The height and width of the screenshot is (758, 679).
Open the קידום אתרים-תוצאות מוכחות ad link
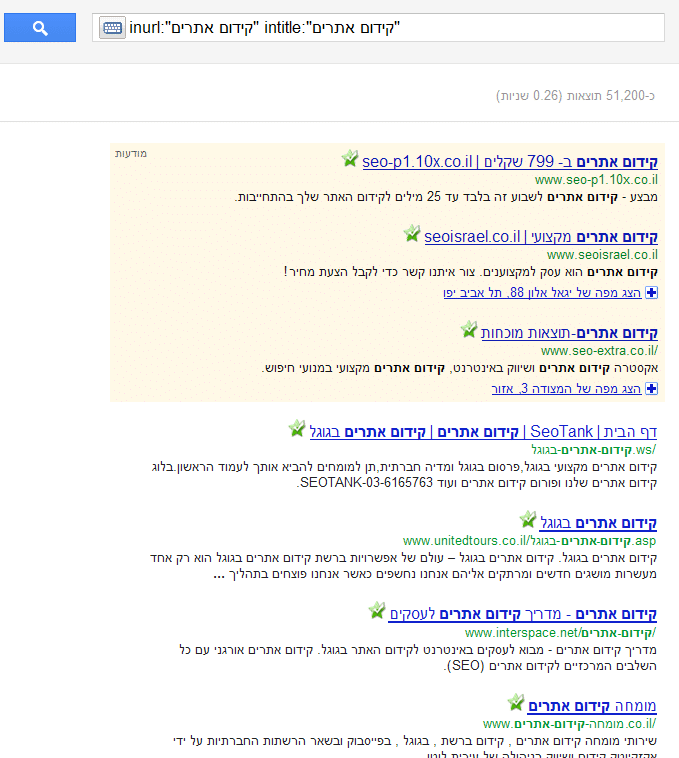[569, 333]
